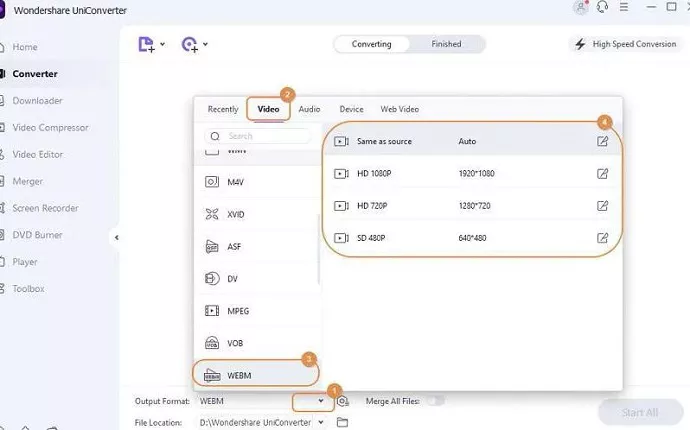Open output settings gear icon
The width and height of the screenshot is (690, 430).
pos(342,401)
